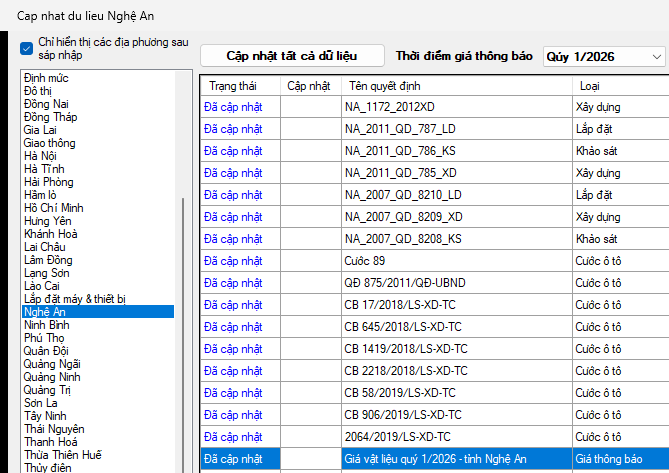Click 'Đã cập nhật' link for NA_1172_2012XD
Viewport: 669px width, 473px height.
click(x=232, y=106)
